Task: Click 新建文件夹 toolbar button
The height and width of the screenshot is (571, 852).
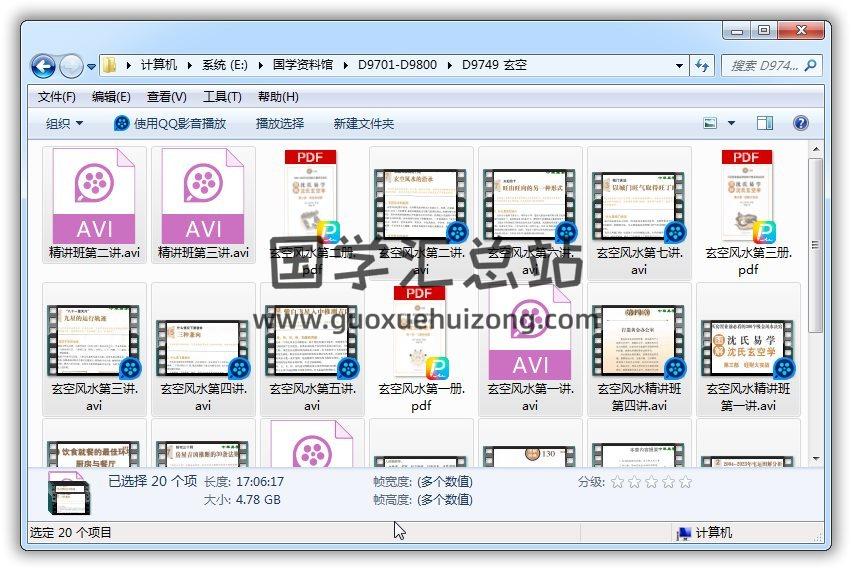Action: tap(364, 123)
